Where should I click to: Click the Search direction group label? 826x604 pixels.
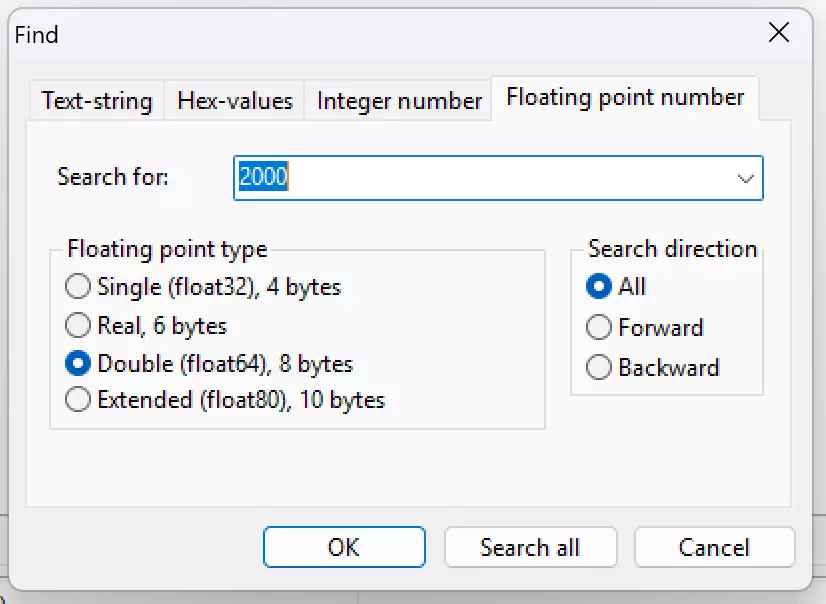pos(672,249)
